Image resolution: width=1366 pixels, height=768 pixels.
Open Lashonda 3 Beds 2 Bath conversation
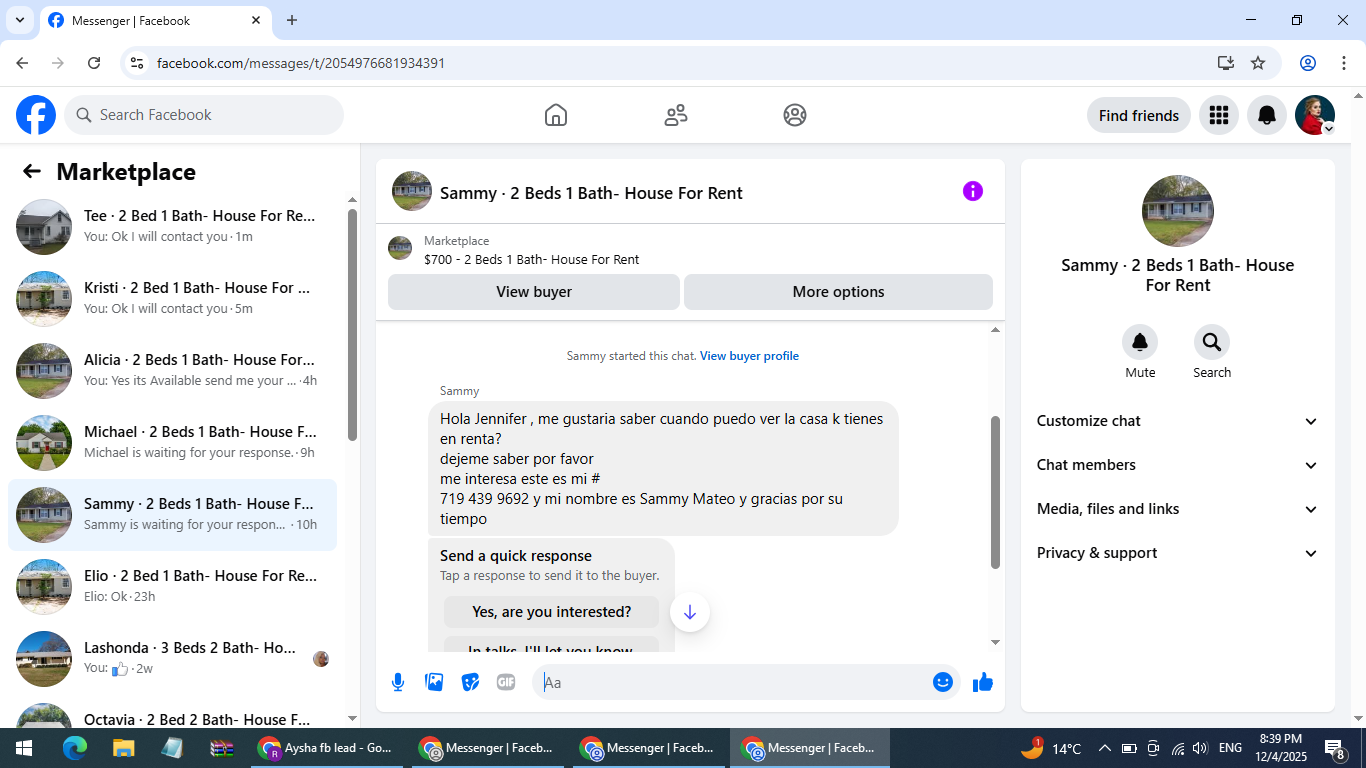tap(172, 659)
